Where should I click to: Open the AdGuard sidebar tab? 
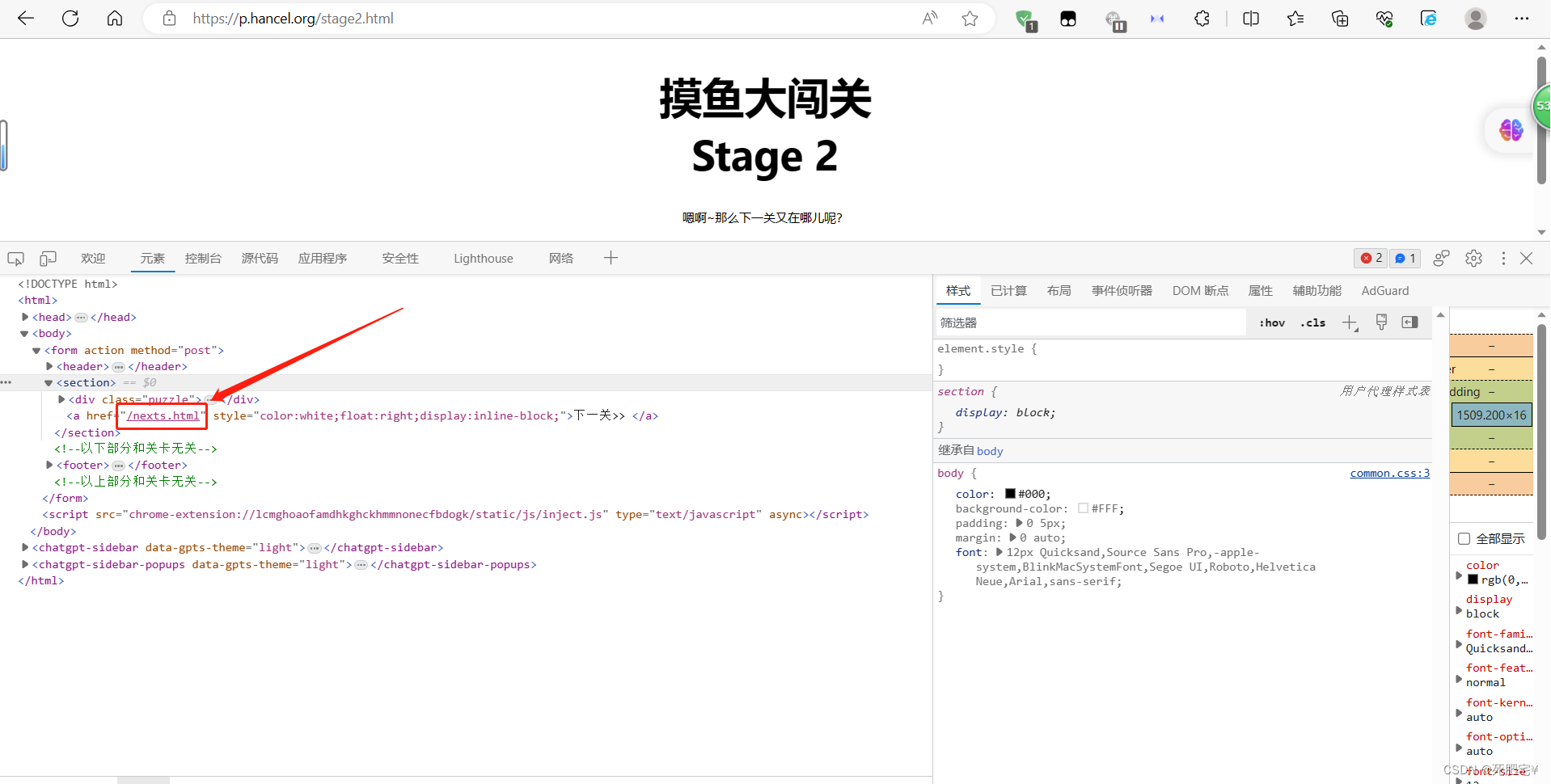pyautogui.click(x=1384, y=290)
